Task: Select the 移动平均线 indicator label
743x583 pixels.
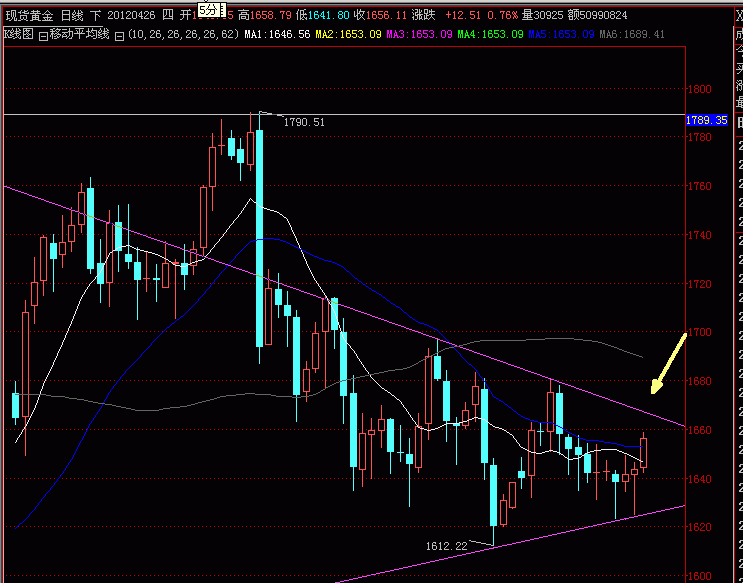Action: coord(80,34)
